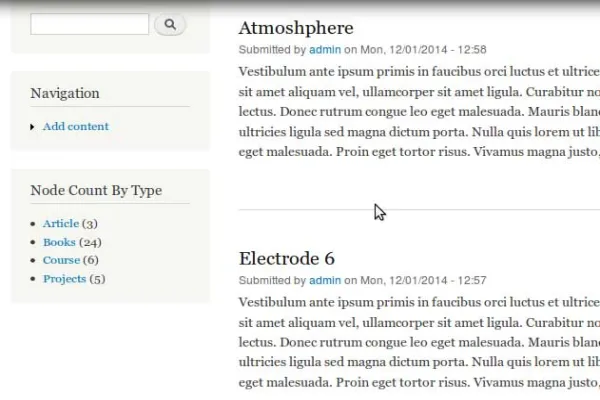Click the Node Count By Type heading
Screen dimensions: 600x400
[96, 190]
